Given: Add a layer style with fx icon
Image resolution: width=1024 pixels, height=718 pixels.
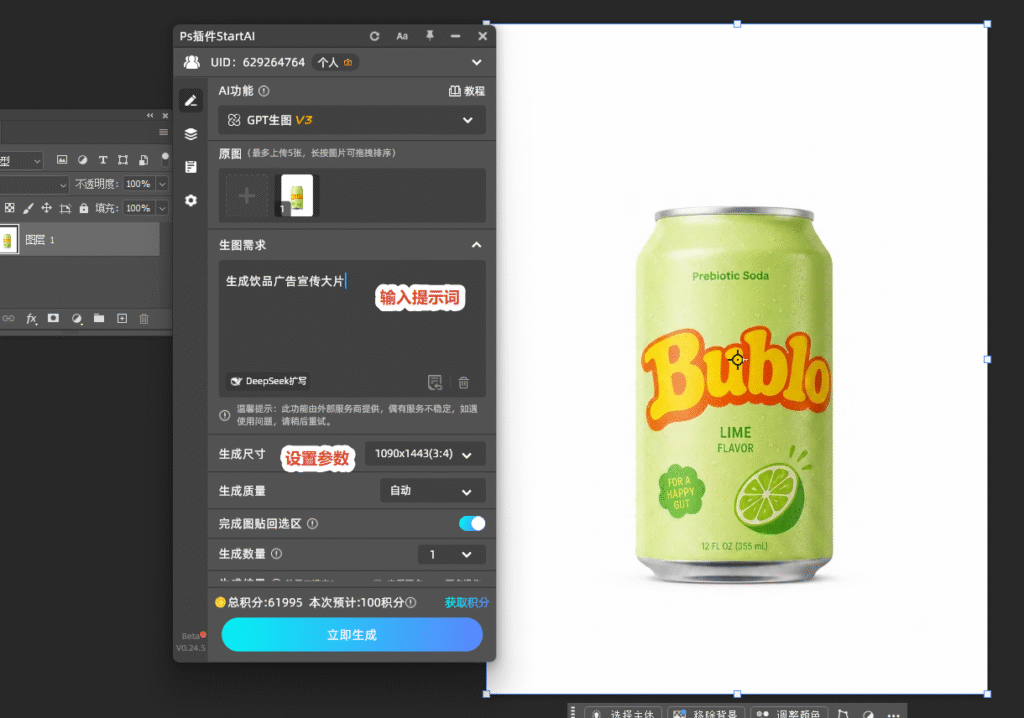Looking at the screenshot, I should (x=31, y=318).
